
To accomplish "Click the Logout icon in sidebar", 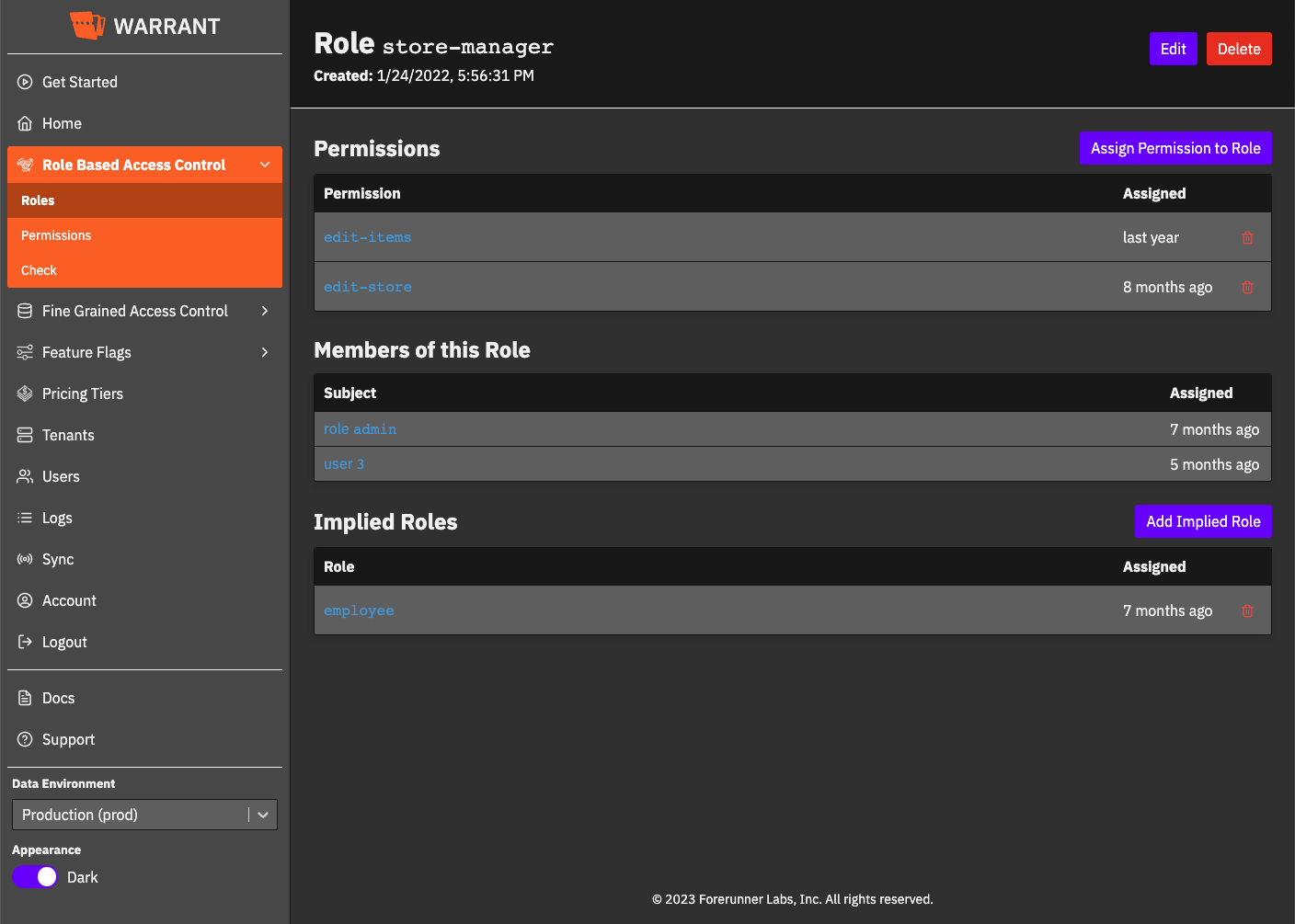I will 25,643.
